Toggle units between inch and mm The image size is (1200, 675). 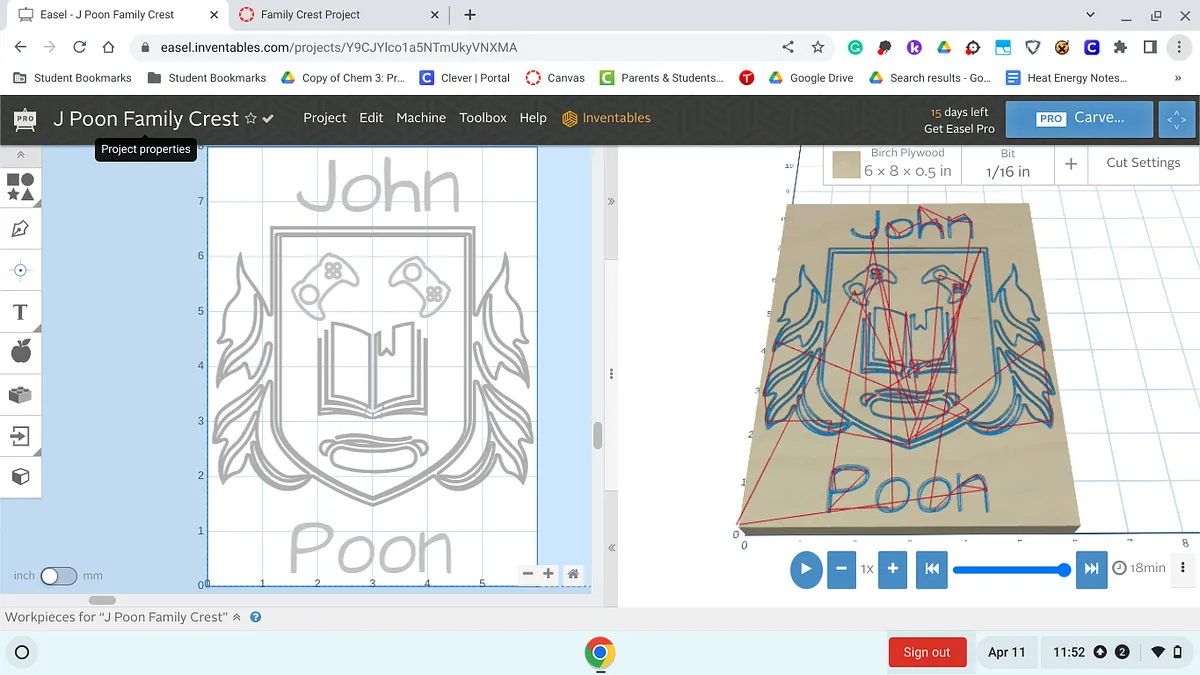tap(58, 576)
